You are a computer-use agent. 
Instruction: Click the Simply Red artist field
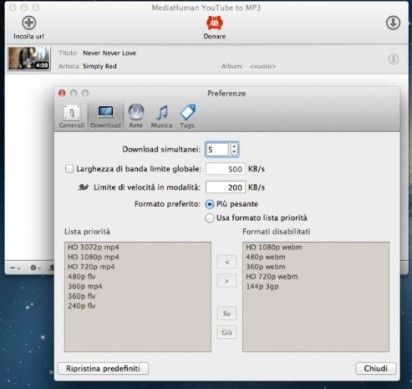(99, 66)
